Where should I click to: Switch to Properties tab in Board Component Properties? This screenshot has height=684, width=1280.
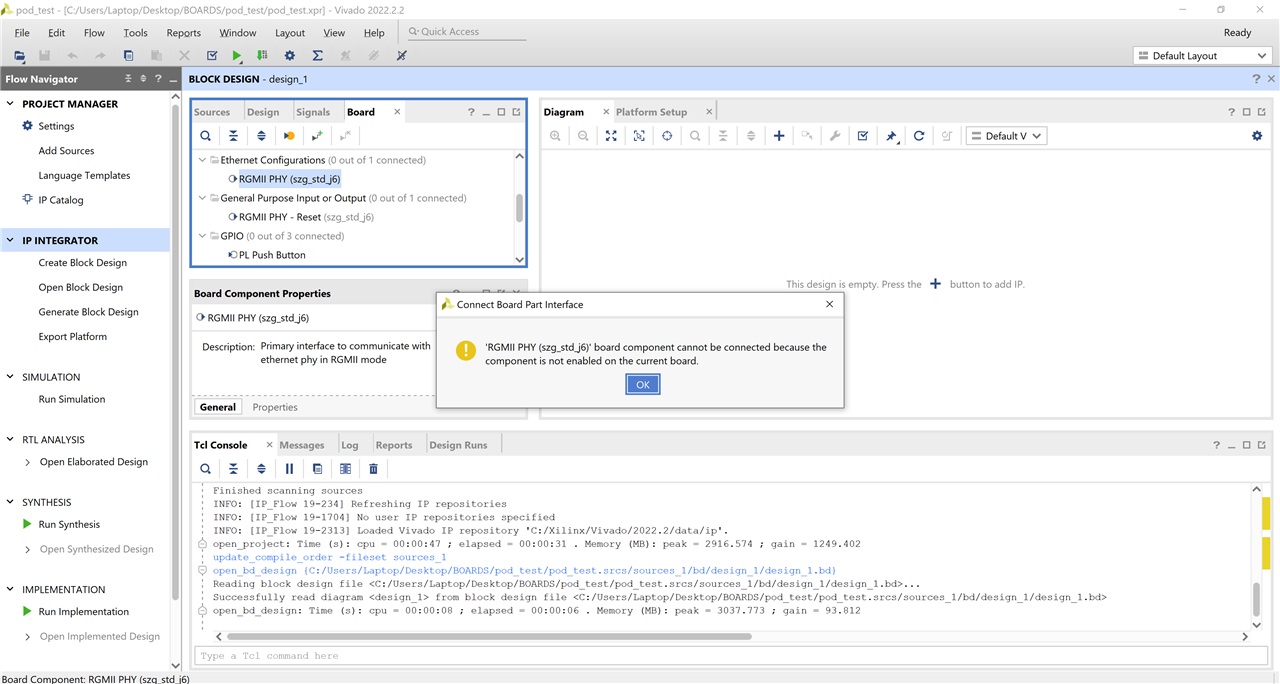(x=275, y=407)
